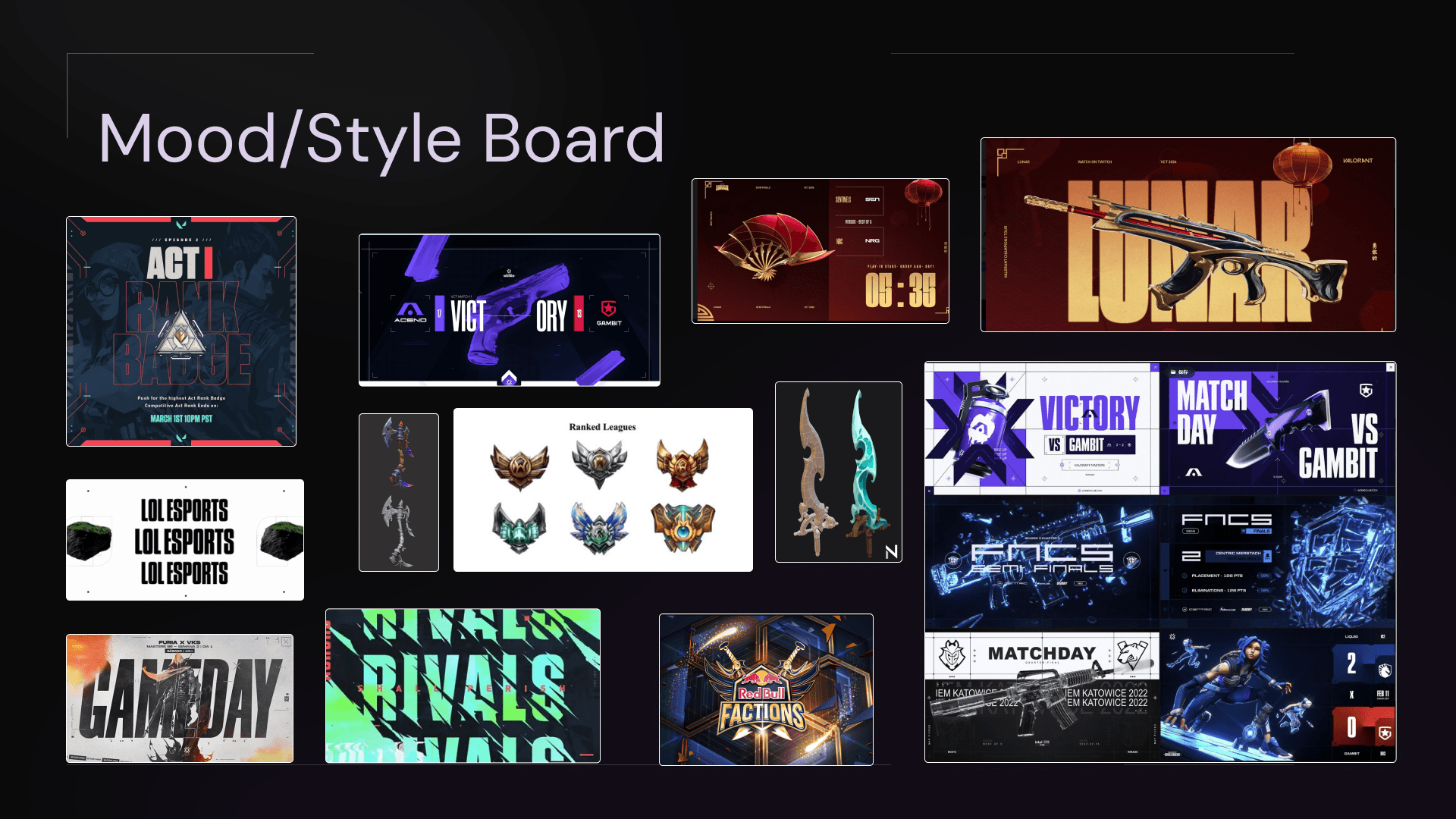Select the LOL Esports white banner image

tap(184, 540)
